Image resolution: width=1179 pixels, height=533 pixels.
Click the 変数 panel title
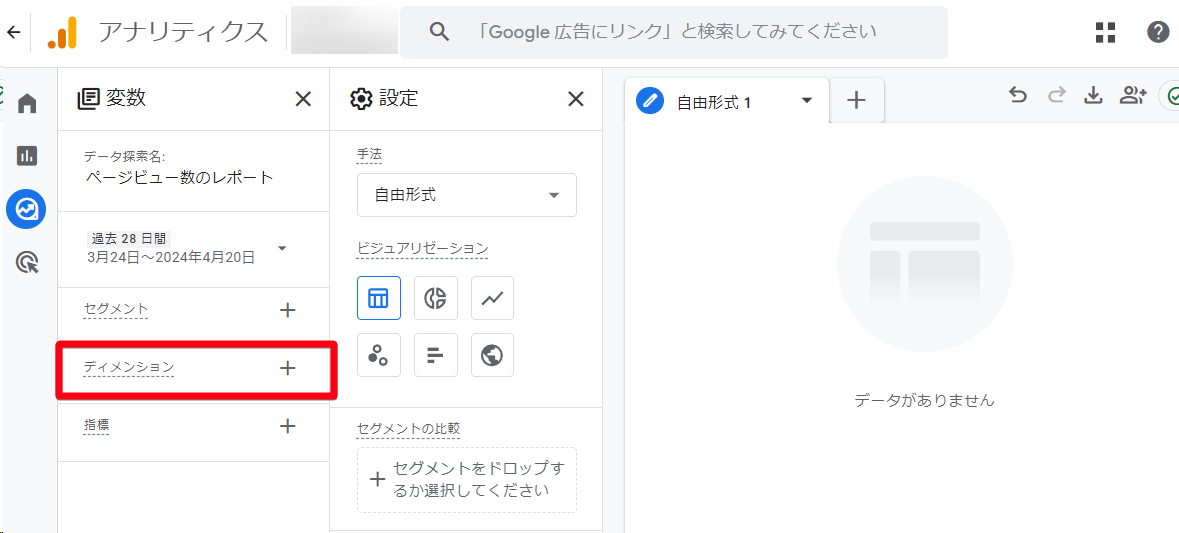(126, 98)
